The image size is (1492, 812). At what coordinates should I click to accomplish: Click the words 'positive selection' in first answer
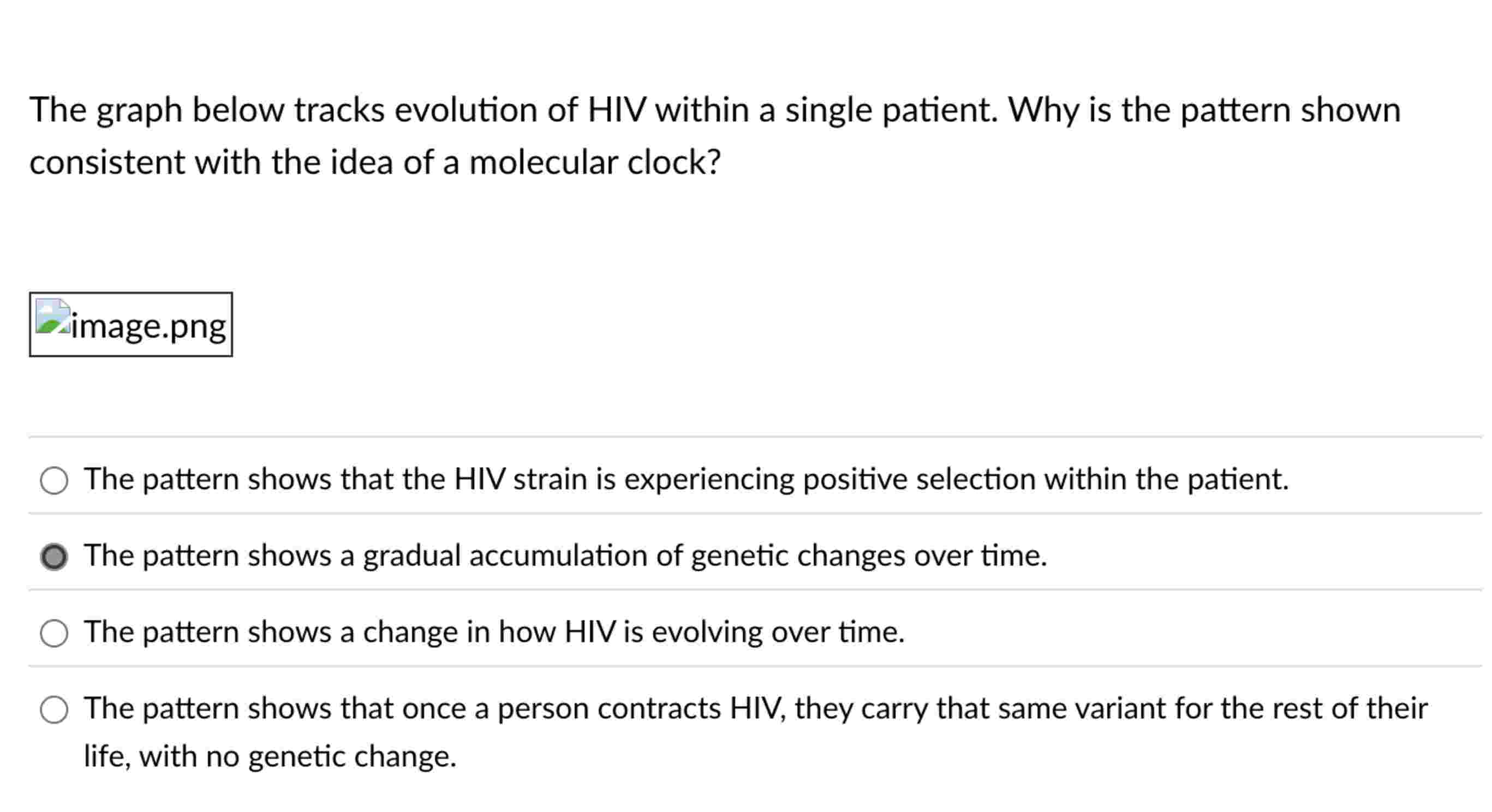pyautogui.click(x=918, y=480)
